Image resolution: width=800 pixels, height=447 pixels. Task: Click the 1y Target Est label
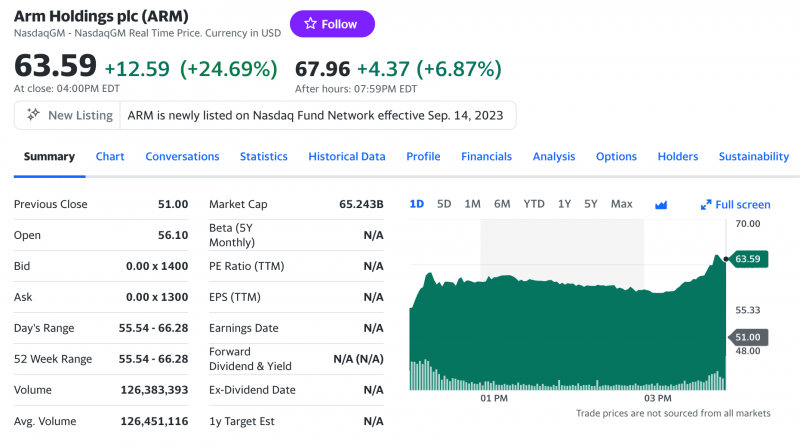(242, 421)
